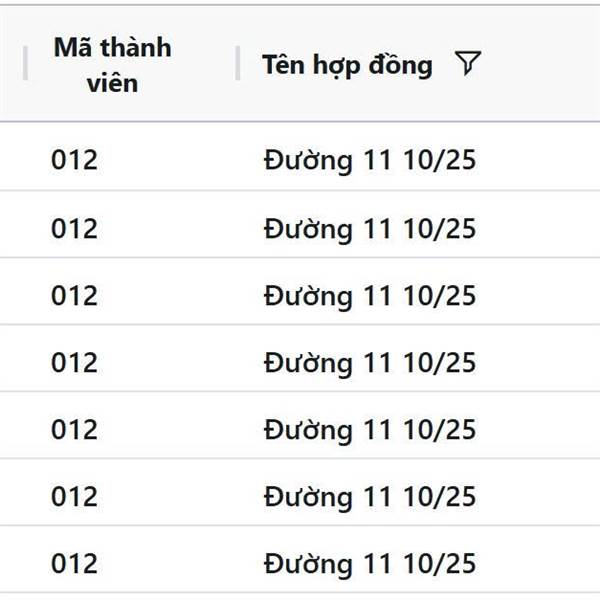This screenshot has width=600, height=600.
Task: Click the Mã thành viên column header
Action: [112, 65]
